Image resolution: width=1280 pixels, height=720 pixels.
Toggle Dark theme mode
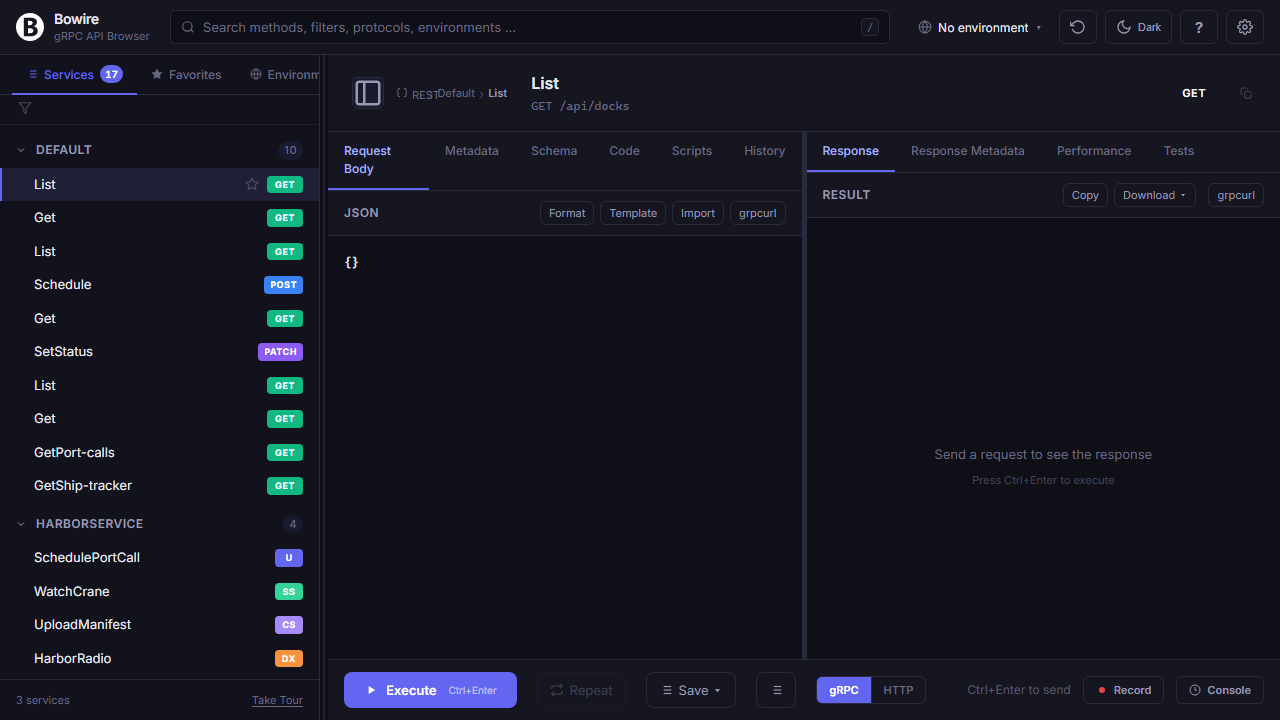pos(1138,27)
